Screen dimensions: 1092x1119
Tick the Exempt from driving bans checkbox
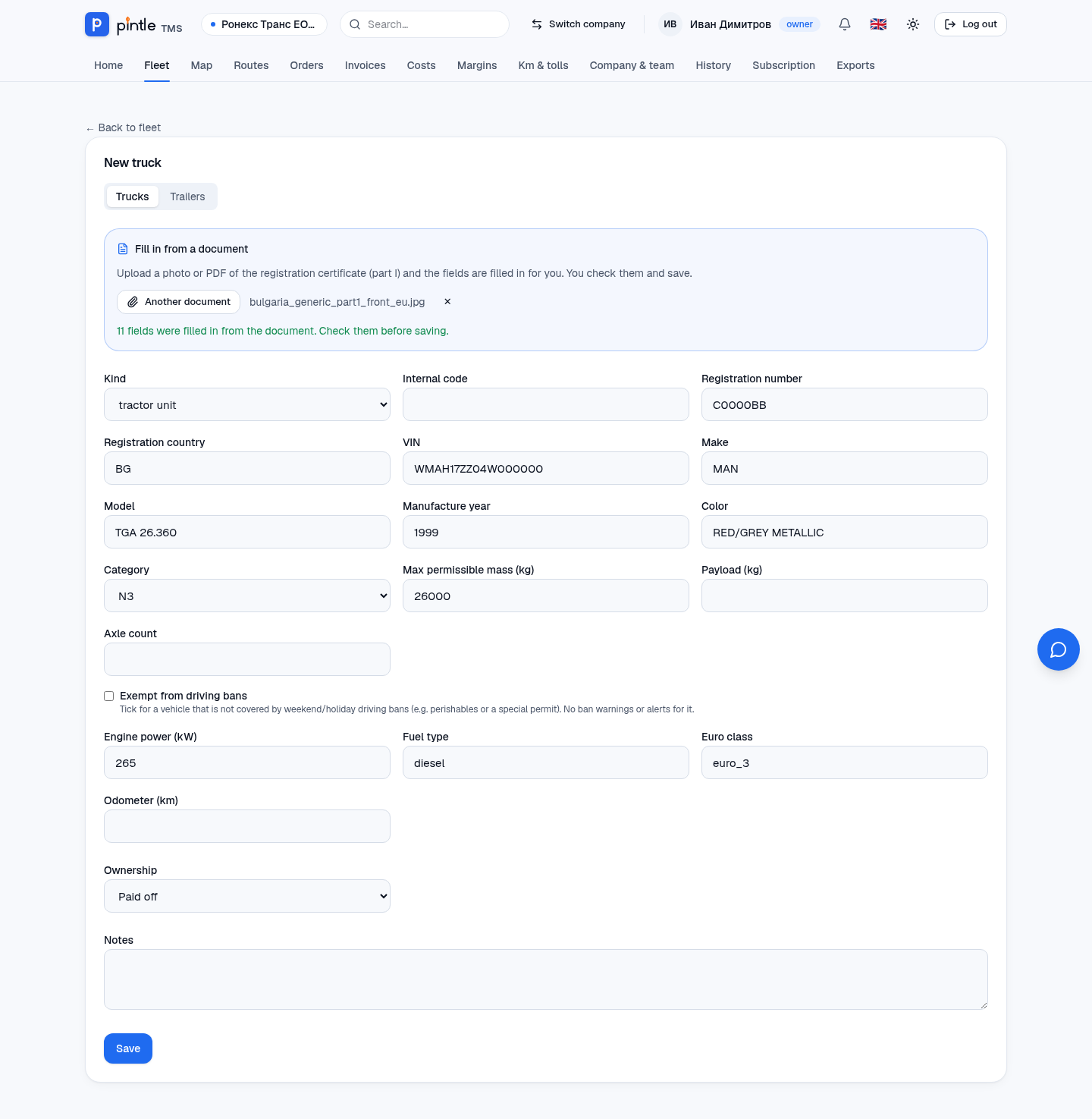coord(109,696)
